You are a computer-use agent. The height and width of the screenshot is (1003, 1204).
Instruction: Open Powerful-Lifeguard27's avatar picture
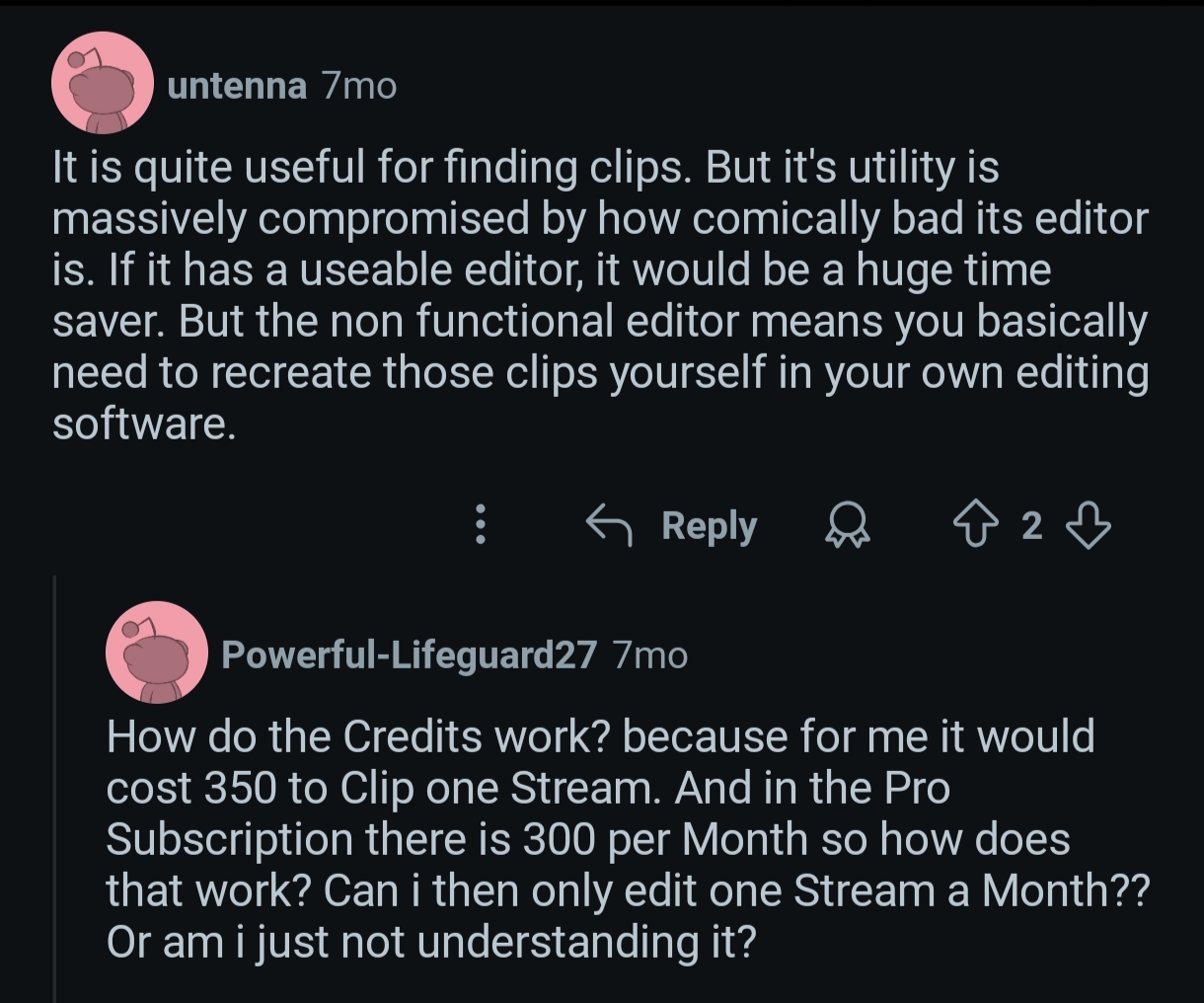157,653
